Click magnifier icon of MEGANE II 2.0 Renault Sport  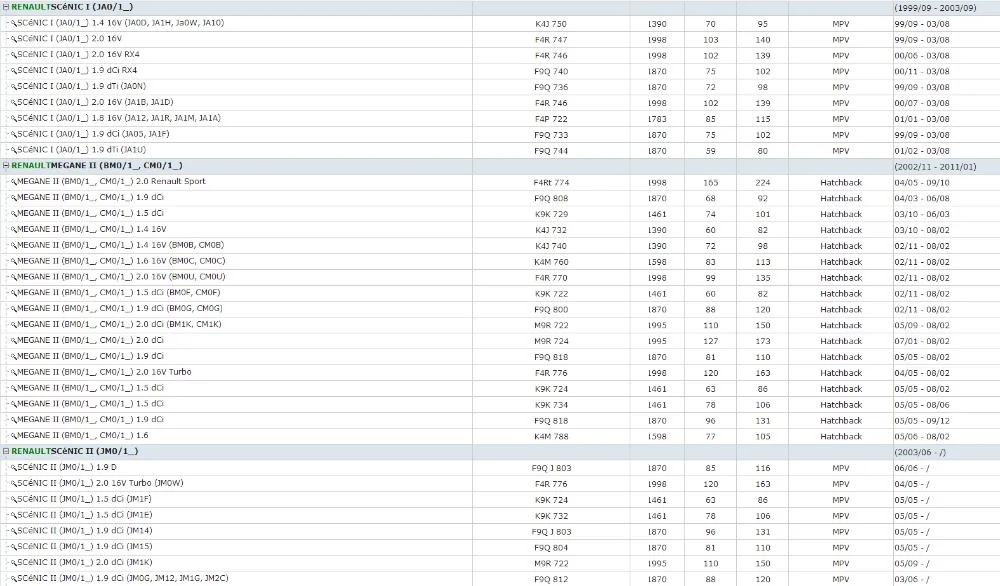pos(13,182)
